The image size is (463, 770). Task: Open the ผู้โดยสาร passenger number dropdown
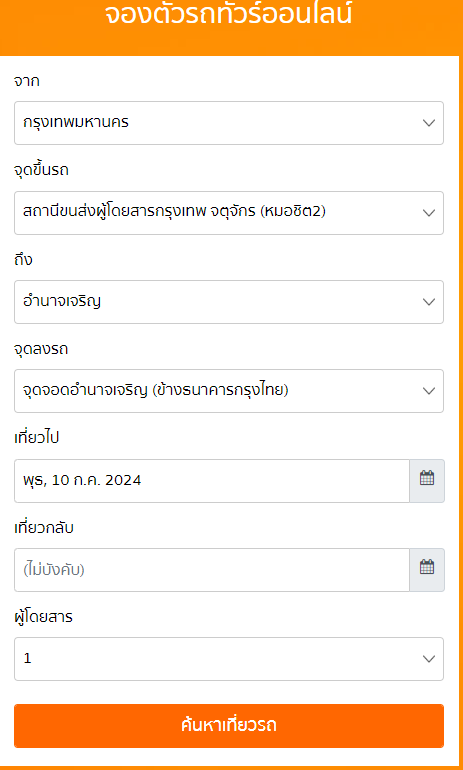[x=229, y=659]
